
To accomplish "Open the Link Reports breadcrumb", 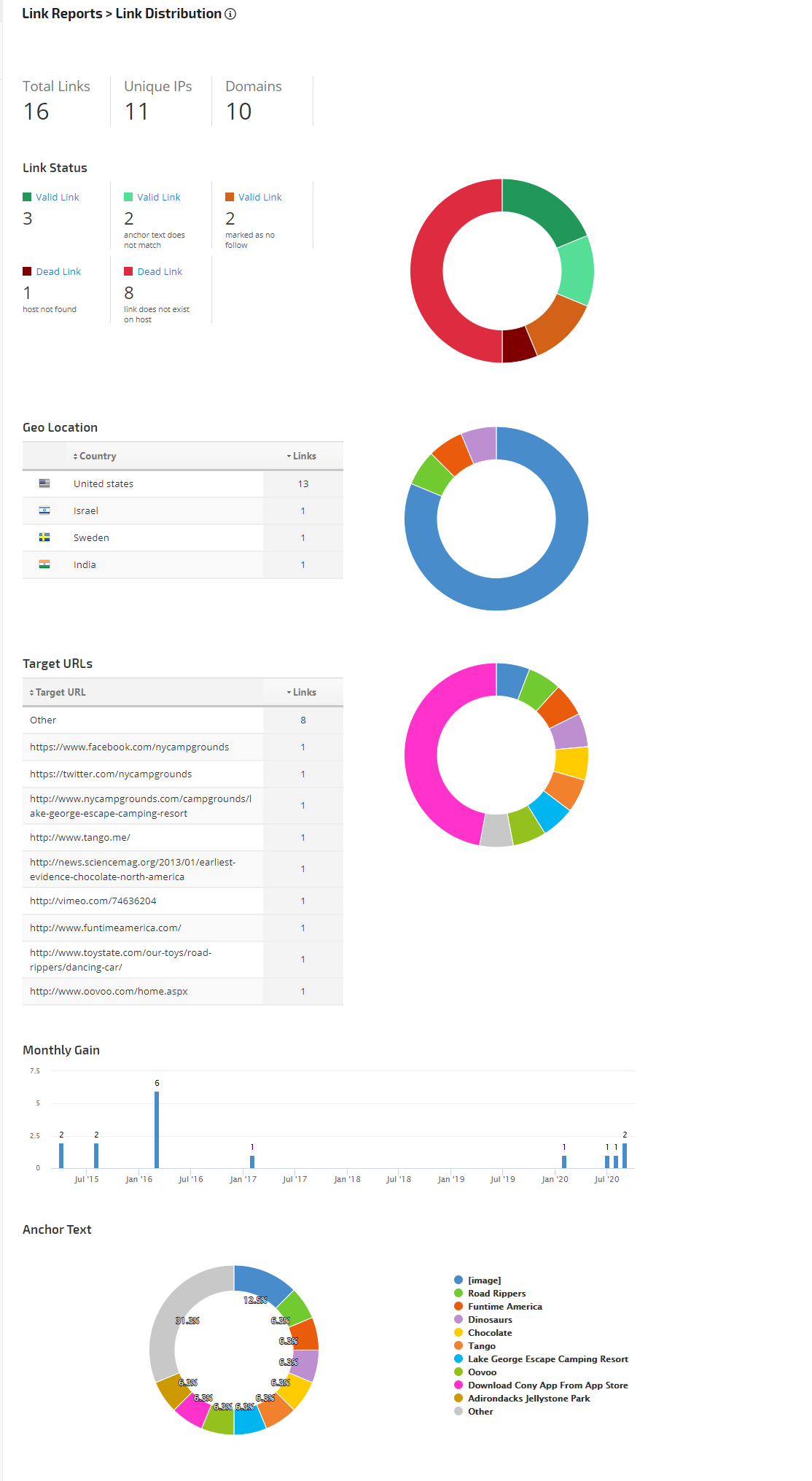I will coord(62,14).
